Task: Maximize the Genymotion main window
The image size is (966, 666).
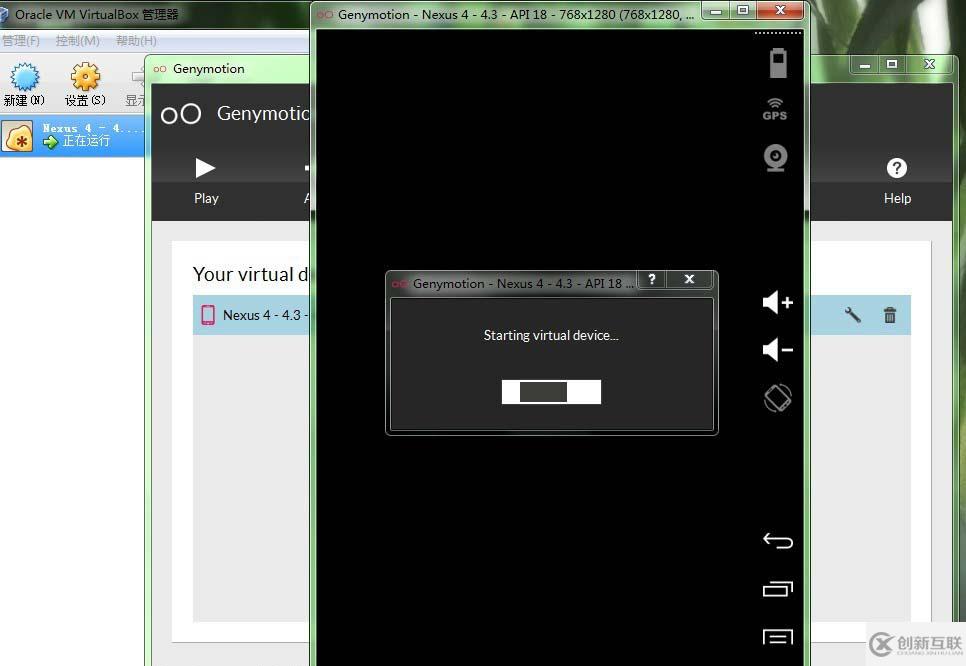Action: [892, 65]
